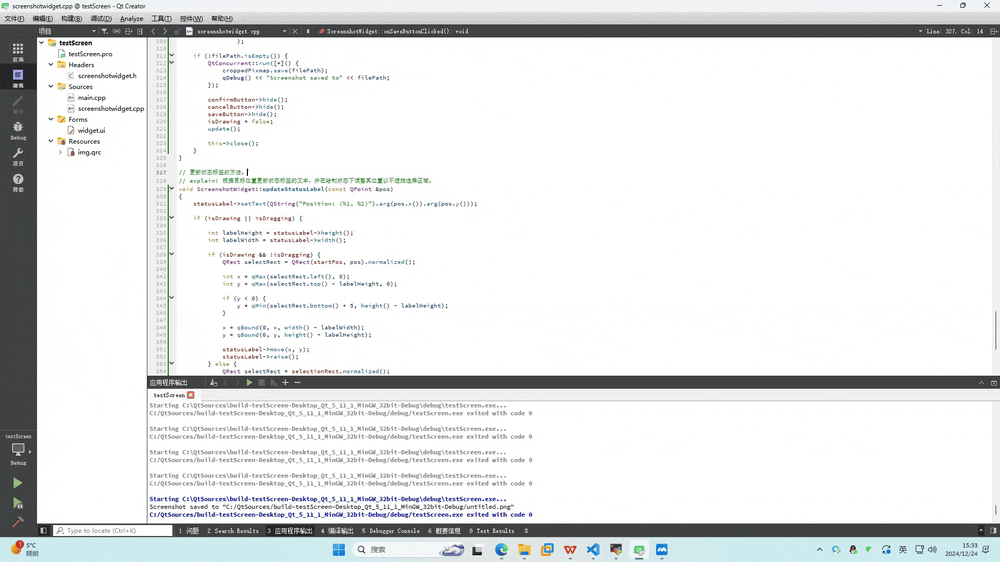The image size is (1000, 562).
Task: Collapse the Sources folder
Action: coord(51,86)
